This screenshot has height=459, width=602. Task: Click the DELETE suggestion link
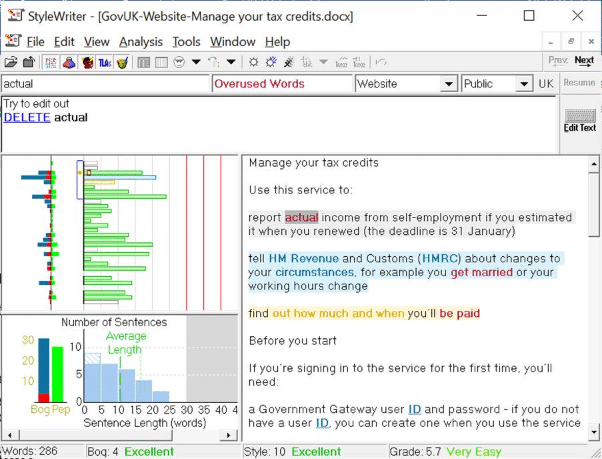click(x=27, y=117)
